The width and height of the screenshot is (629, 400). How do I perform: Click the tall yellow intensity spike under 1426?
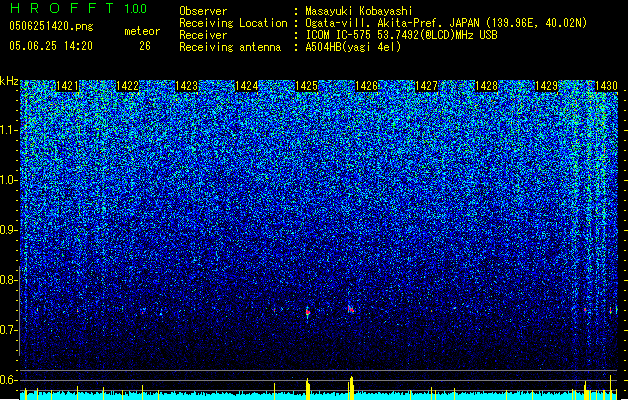pyautogui.click(x=351, y=388)
